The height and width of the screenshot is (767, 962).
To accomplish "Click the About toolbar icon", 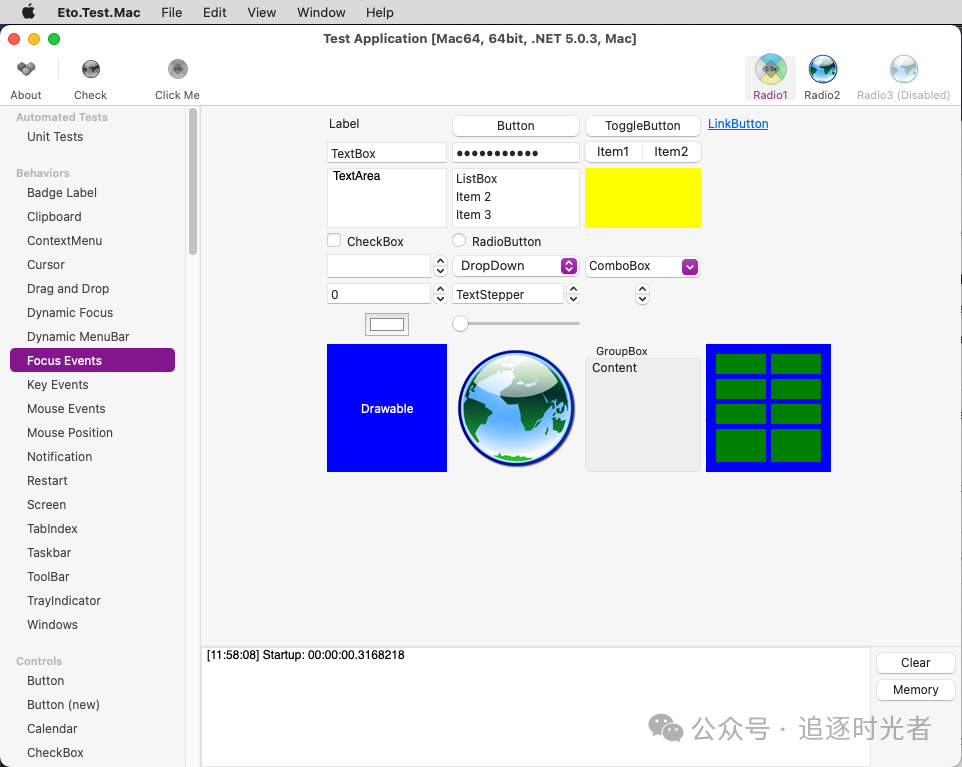I will click(x=25, y=70).
